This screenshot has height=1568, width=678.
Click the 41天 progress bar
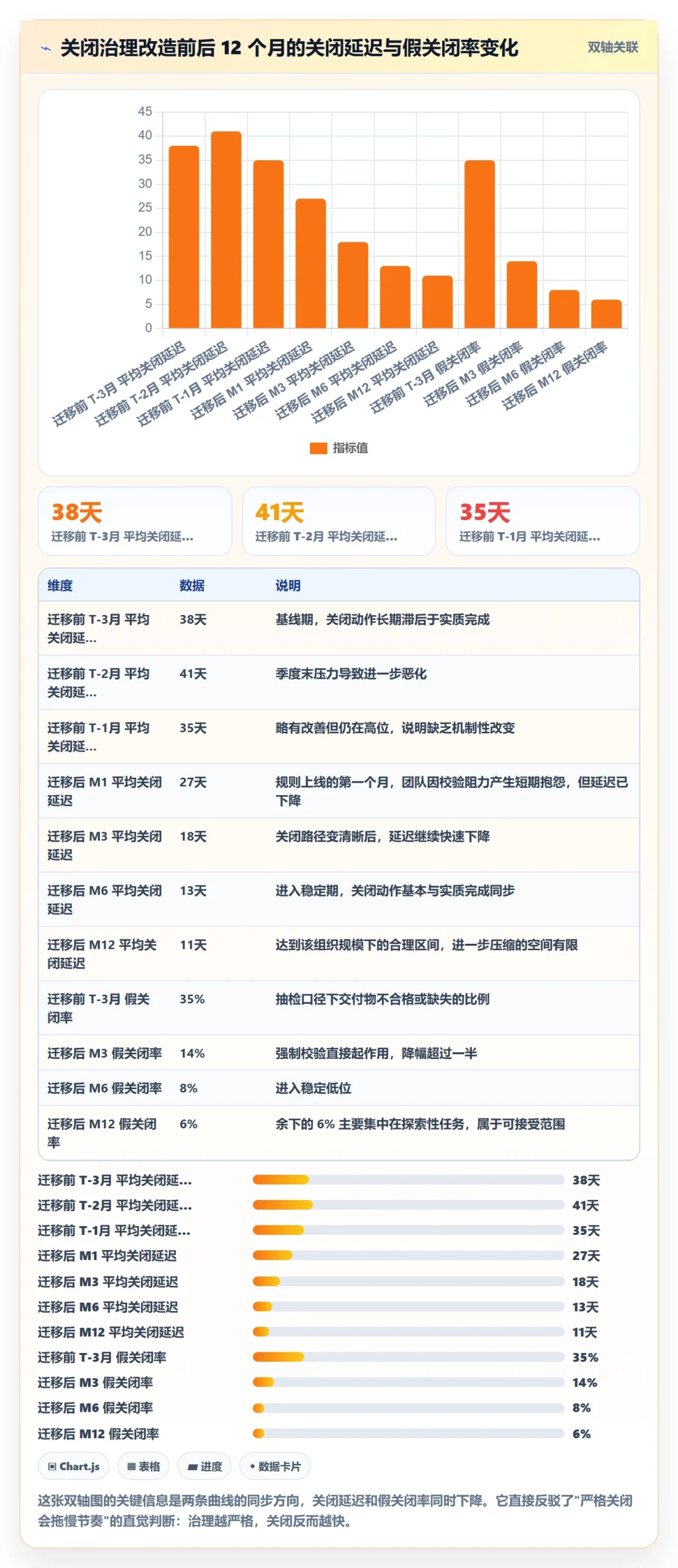(x=409, y=1205)
